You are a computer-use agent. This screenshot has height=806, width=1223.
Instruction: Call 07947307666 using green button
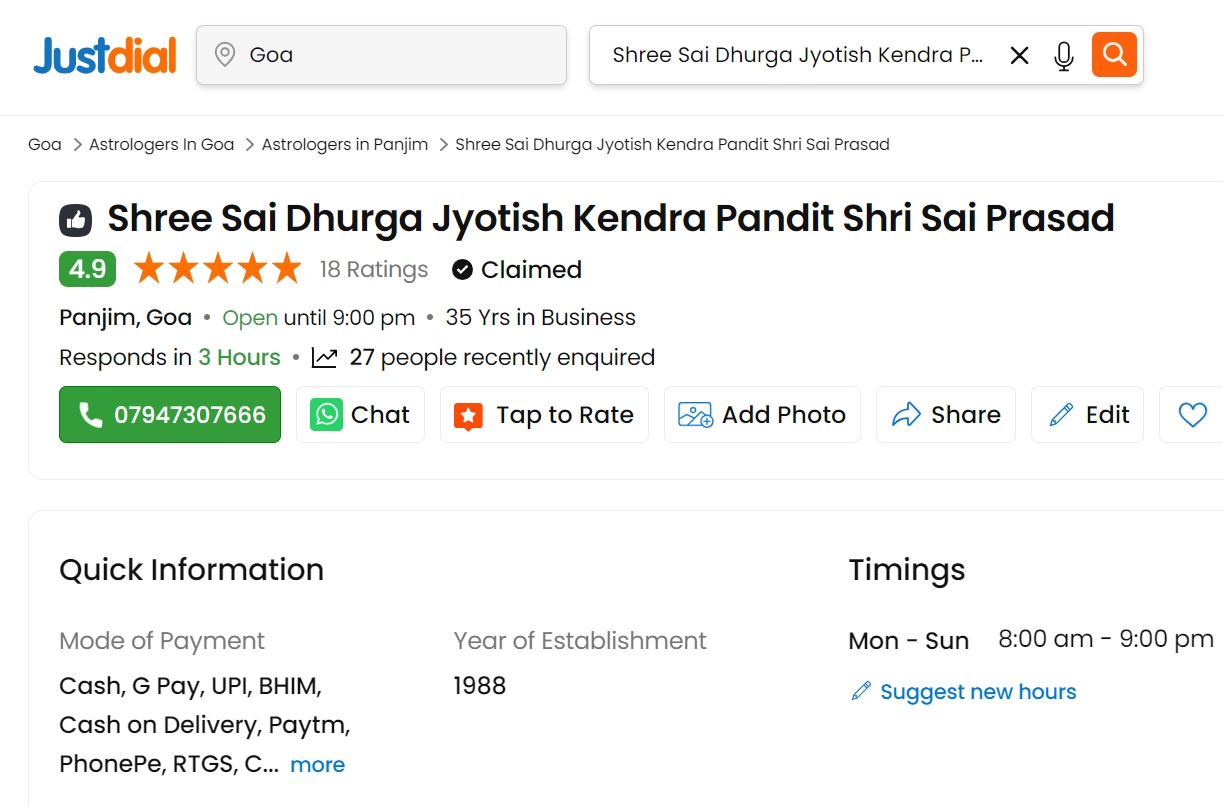click(x=170, y=415)
